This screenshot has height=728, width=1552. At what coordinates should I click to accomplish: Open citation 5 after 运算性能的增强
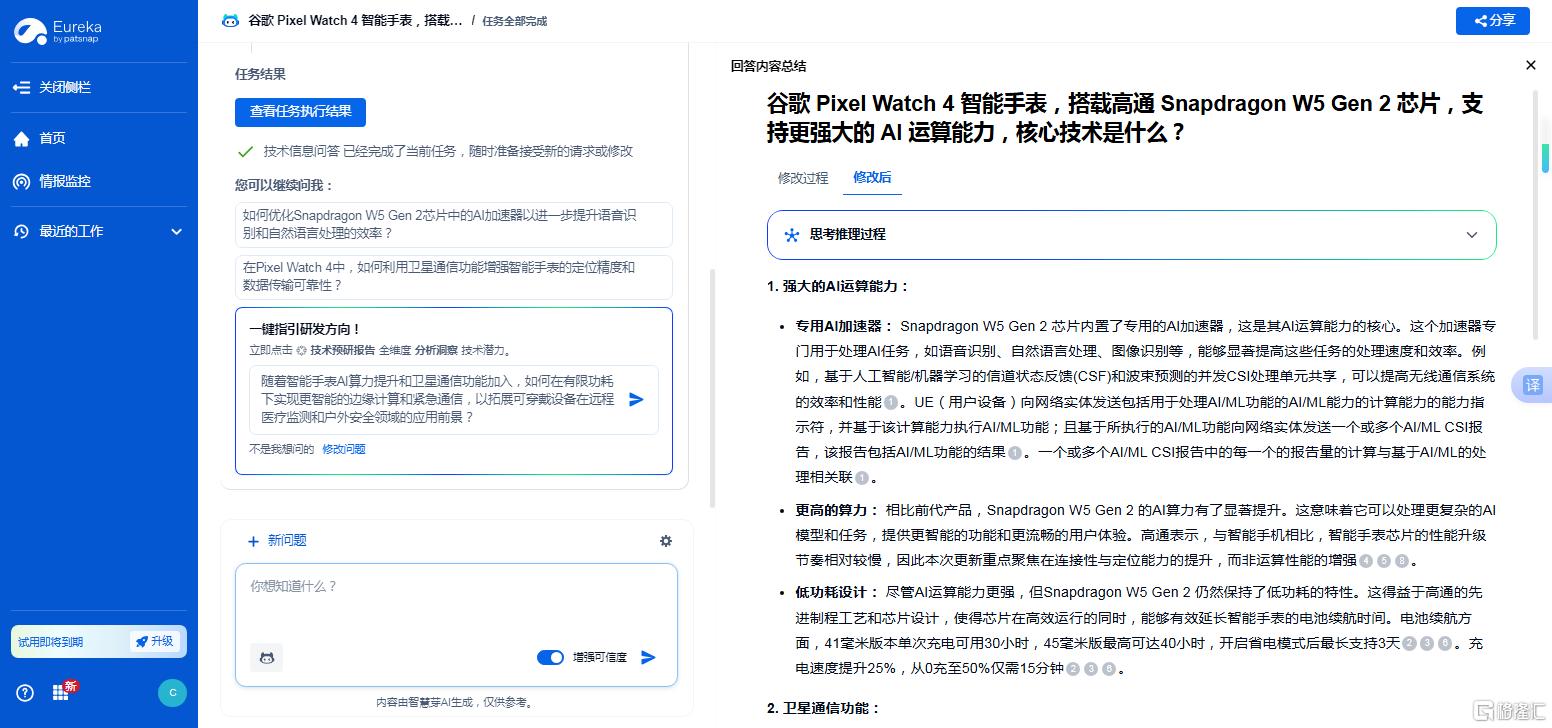[1384, 561]
